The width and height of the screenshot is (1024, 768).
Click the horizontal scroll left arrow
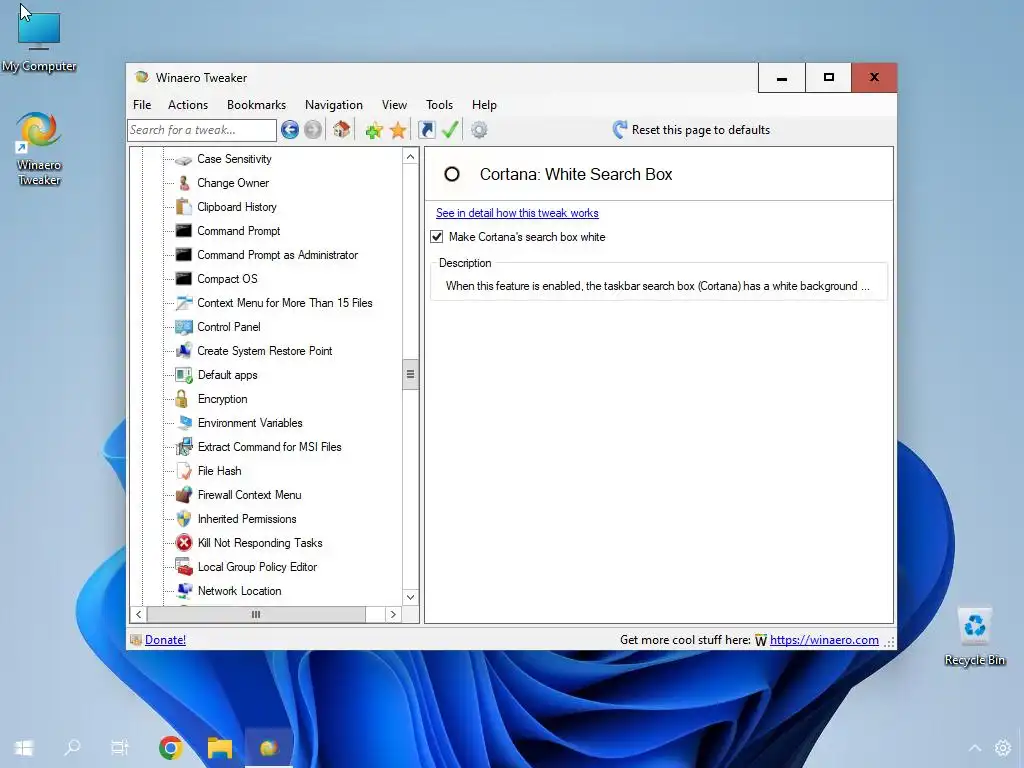click(138, 615)
